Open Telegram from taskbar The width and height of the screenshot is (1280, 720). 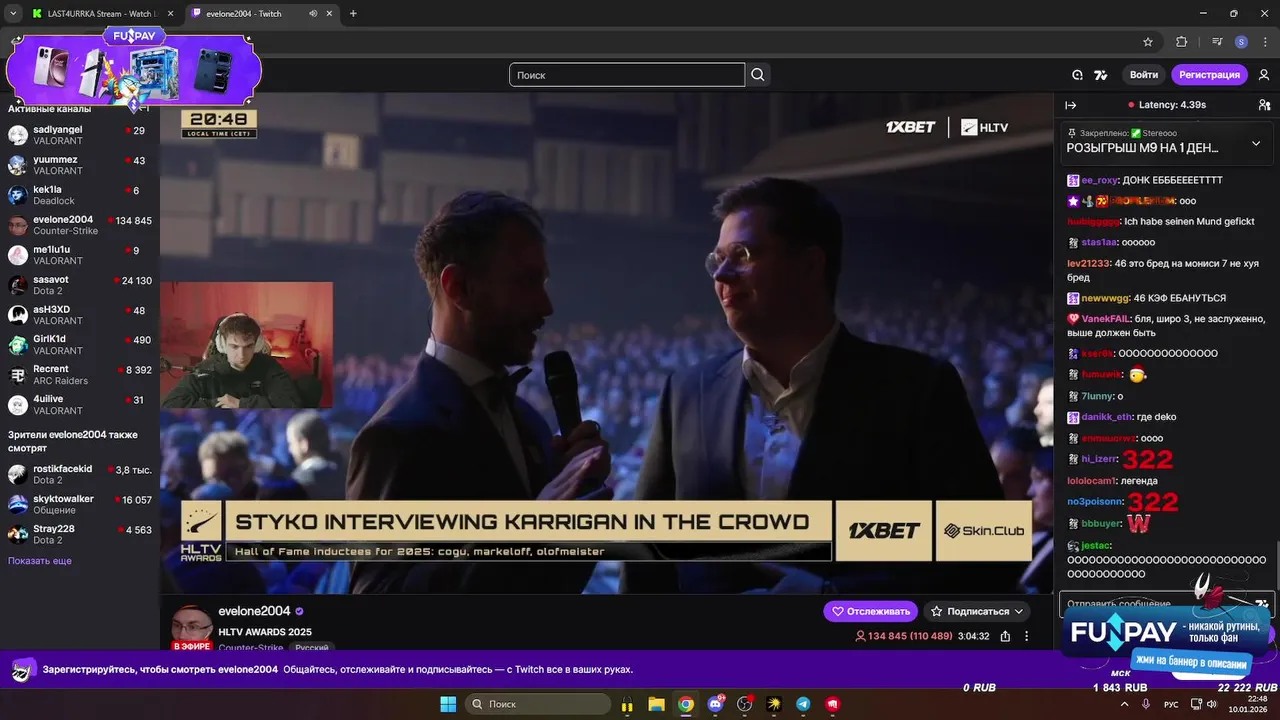click(x=803, y=704)
